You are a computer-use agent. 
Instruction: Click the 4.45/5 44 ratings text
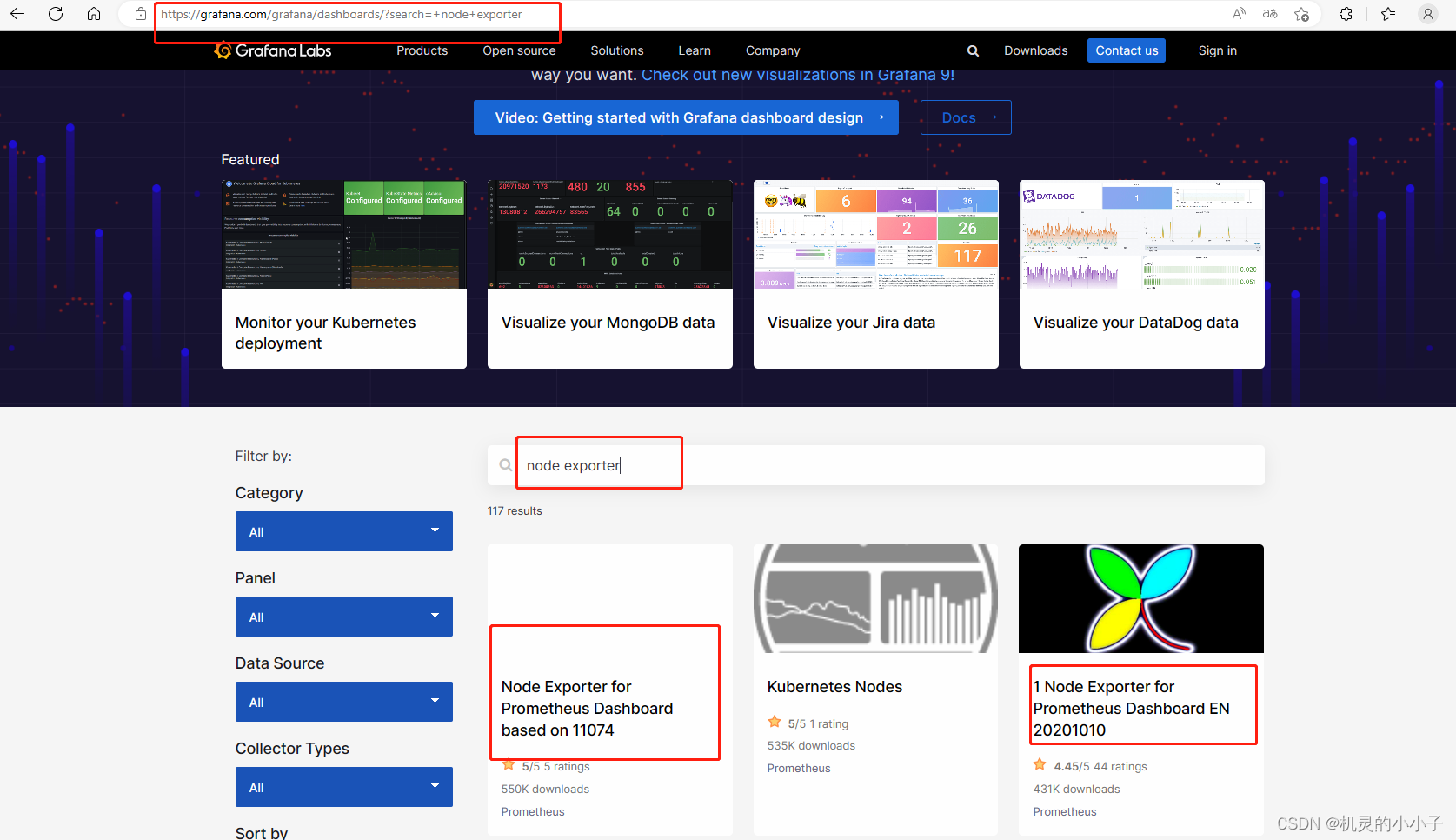point(1100,766)
